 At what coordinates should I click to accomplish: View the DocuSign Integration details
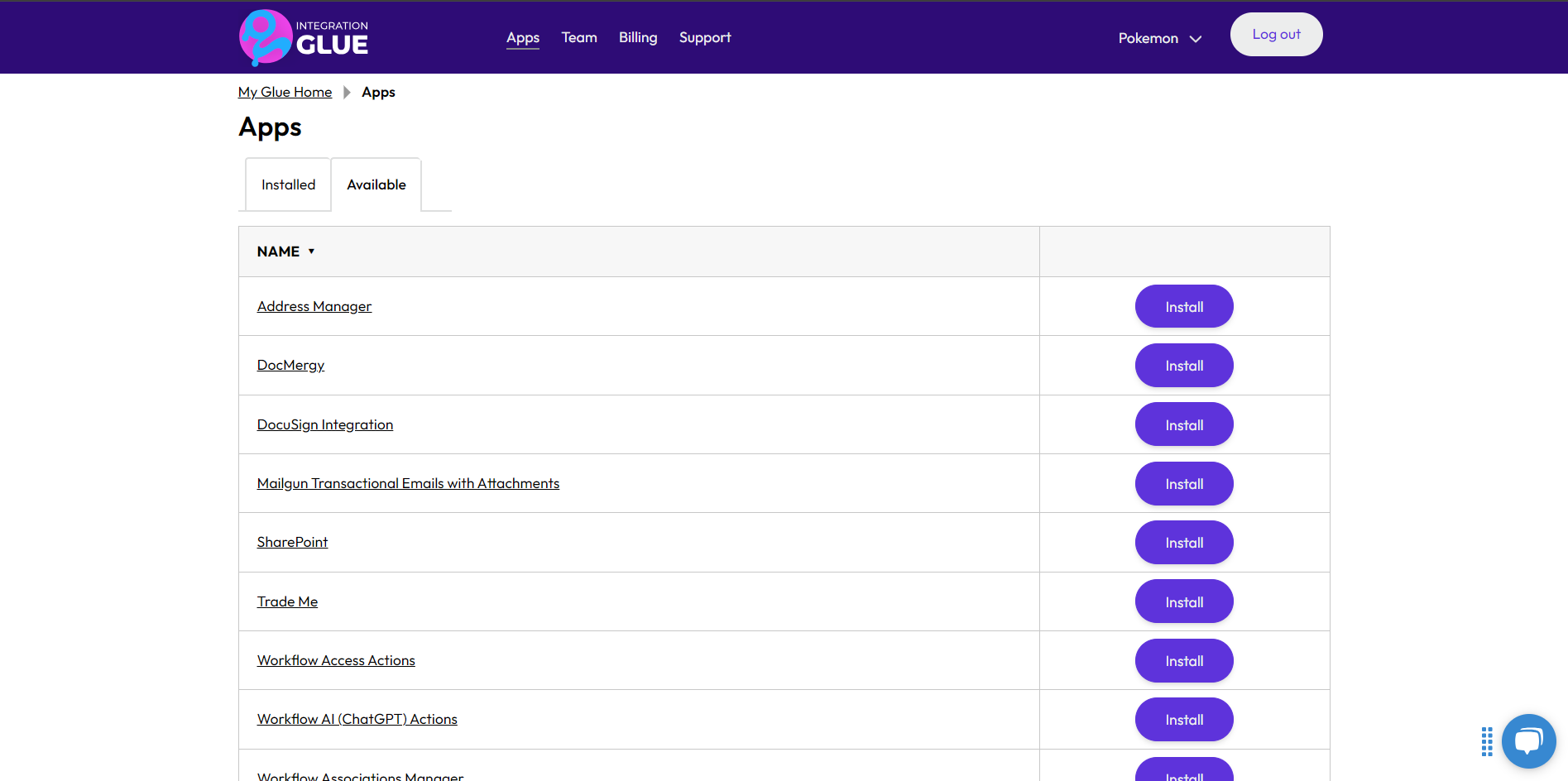(324, 424)
